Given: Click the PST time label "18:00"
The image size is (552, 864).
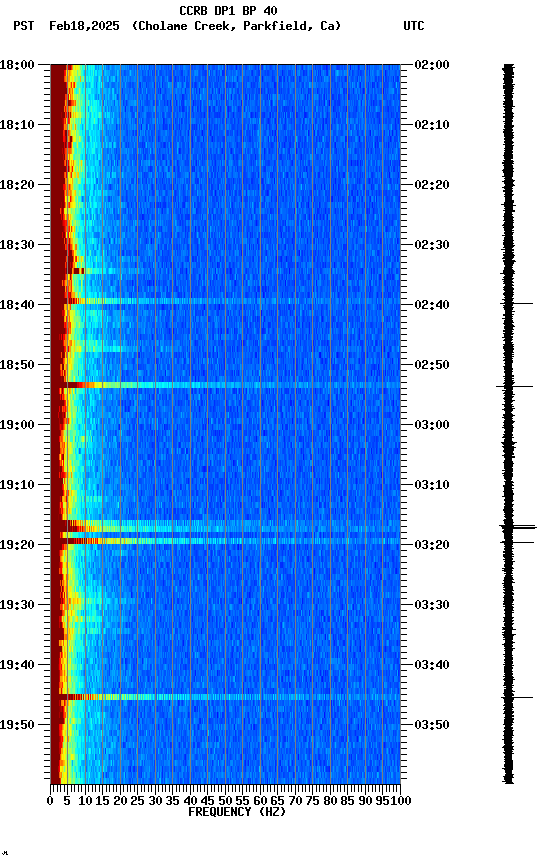Looking at the screenshot, I should click(x=17, y=65).
